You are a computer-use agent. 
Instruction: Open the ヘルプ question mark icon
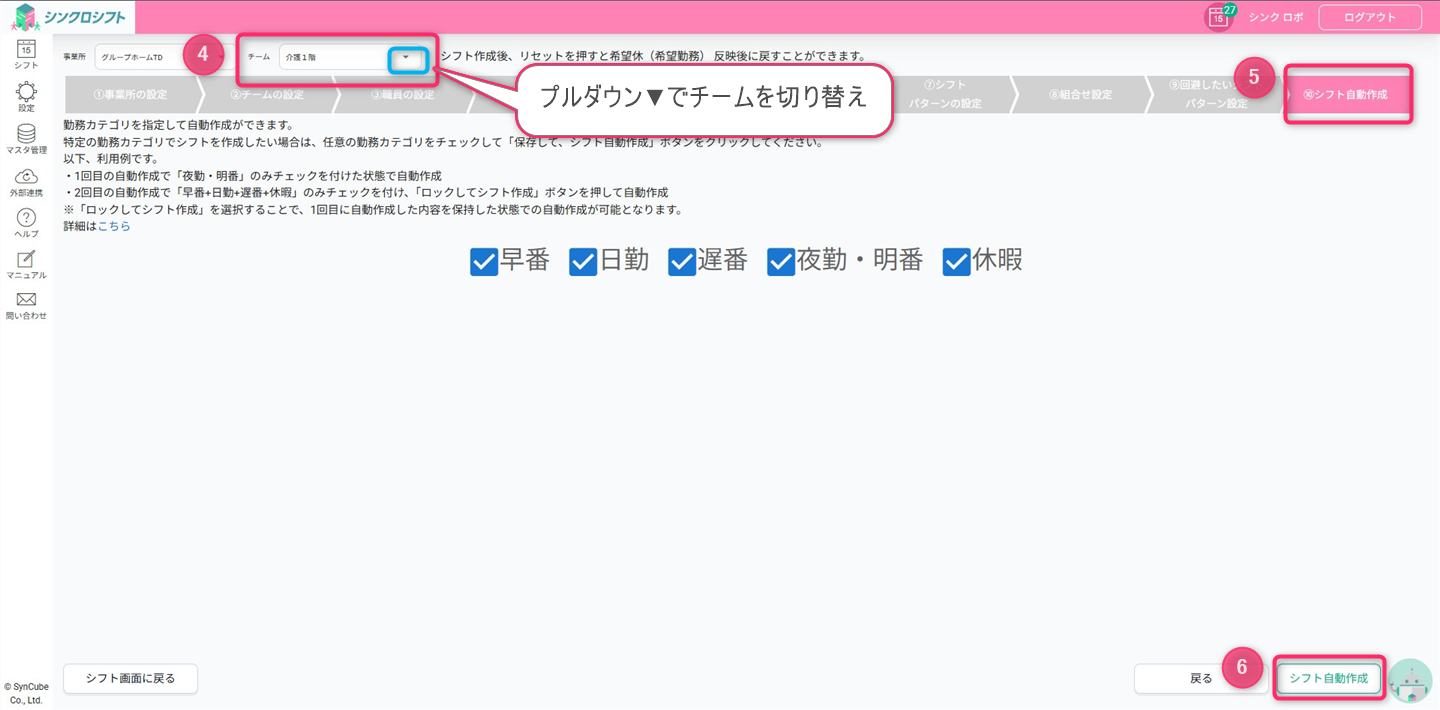point(26,218)
